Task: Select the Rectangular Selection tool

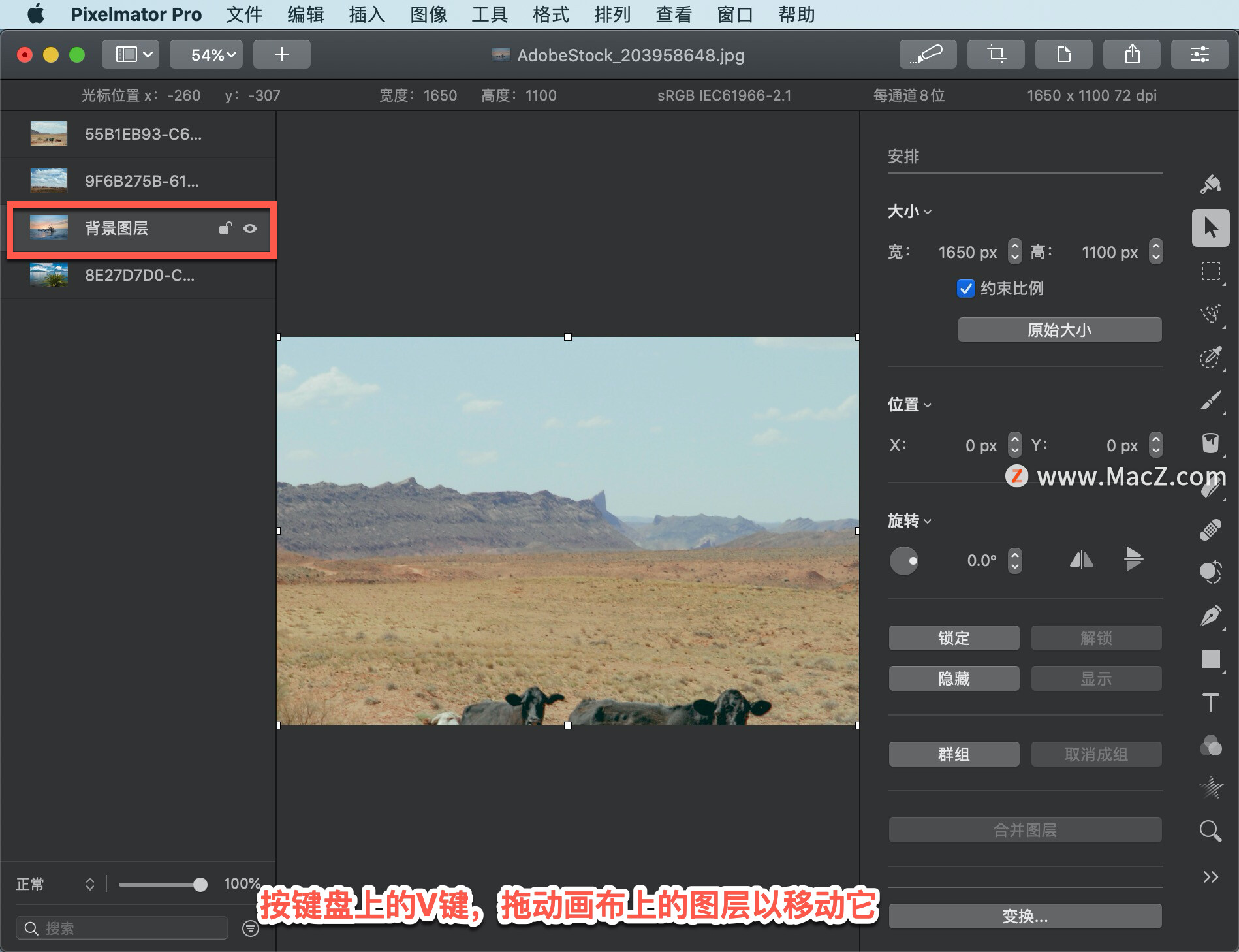Action: pyautogui.click(x=1210, y=271)
